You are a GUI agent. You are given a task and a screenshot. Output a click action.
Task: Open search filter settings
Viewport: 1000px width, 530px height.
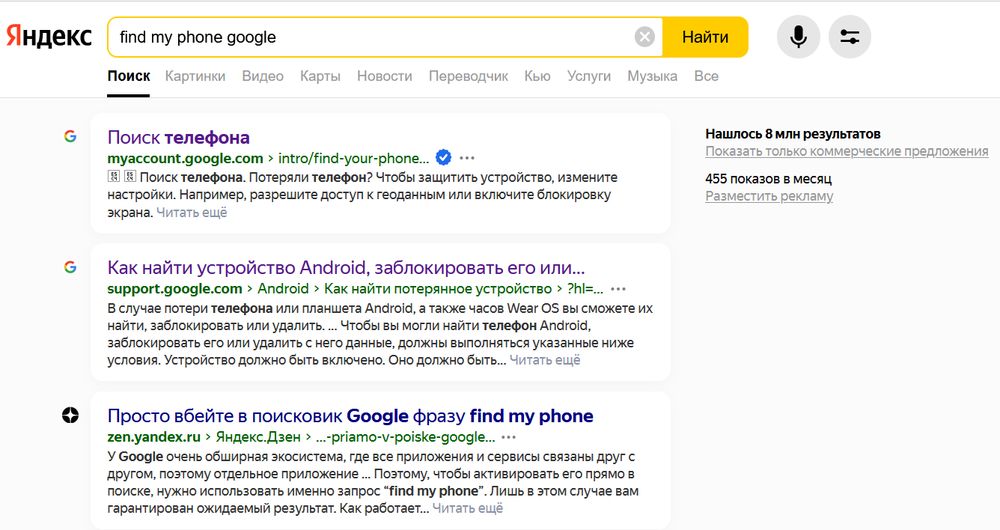(x=850, y=37)
